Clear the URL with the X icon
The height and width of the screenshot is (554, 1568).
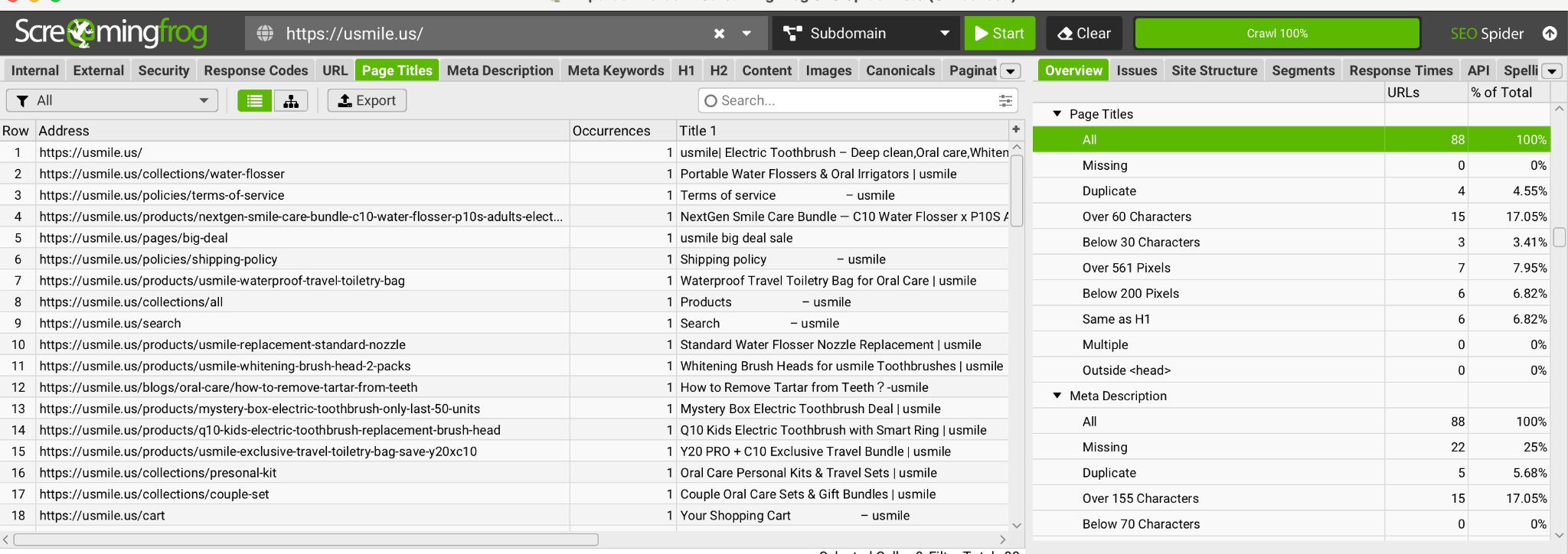tap(719, 34)
